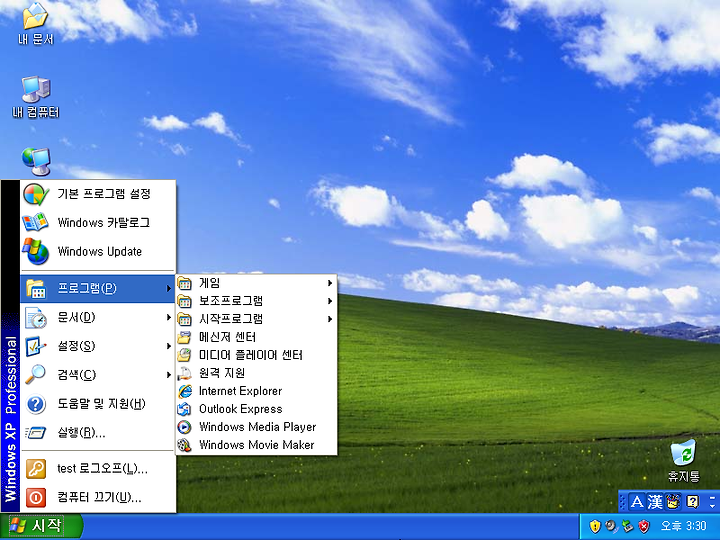Click the 보조프로그램 folder icon

[185, 301]
